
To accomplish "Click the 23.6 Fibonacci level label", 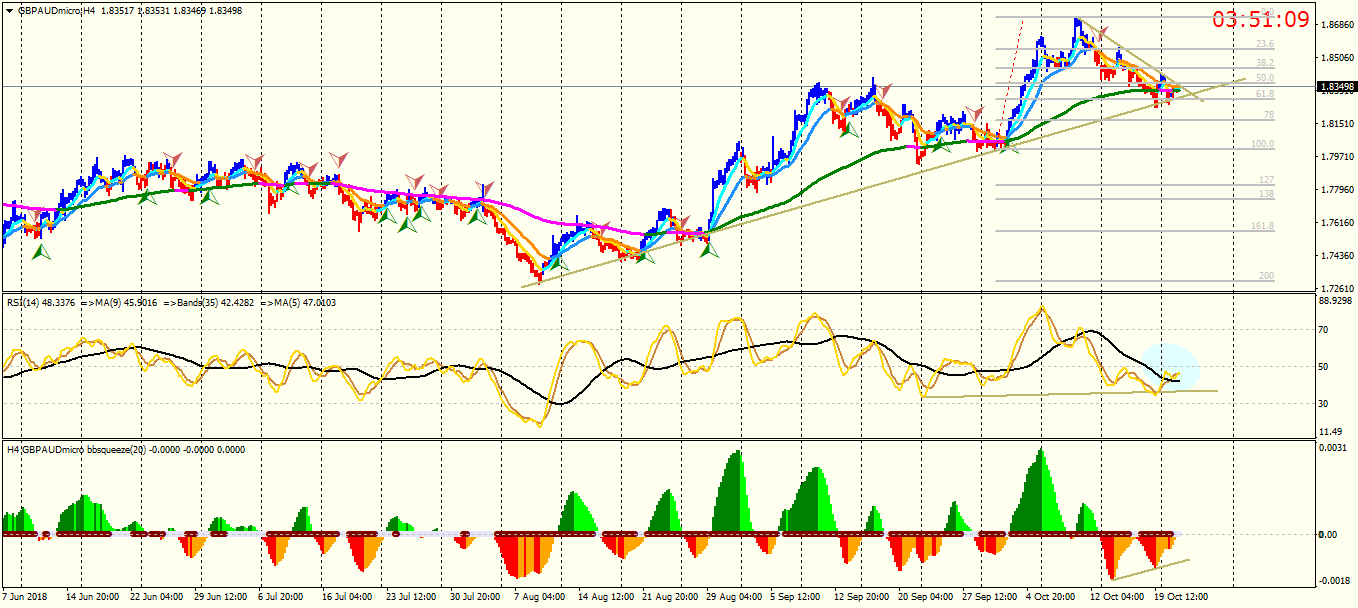I will pyautogui.click(x=1265, y=44).
